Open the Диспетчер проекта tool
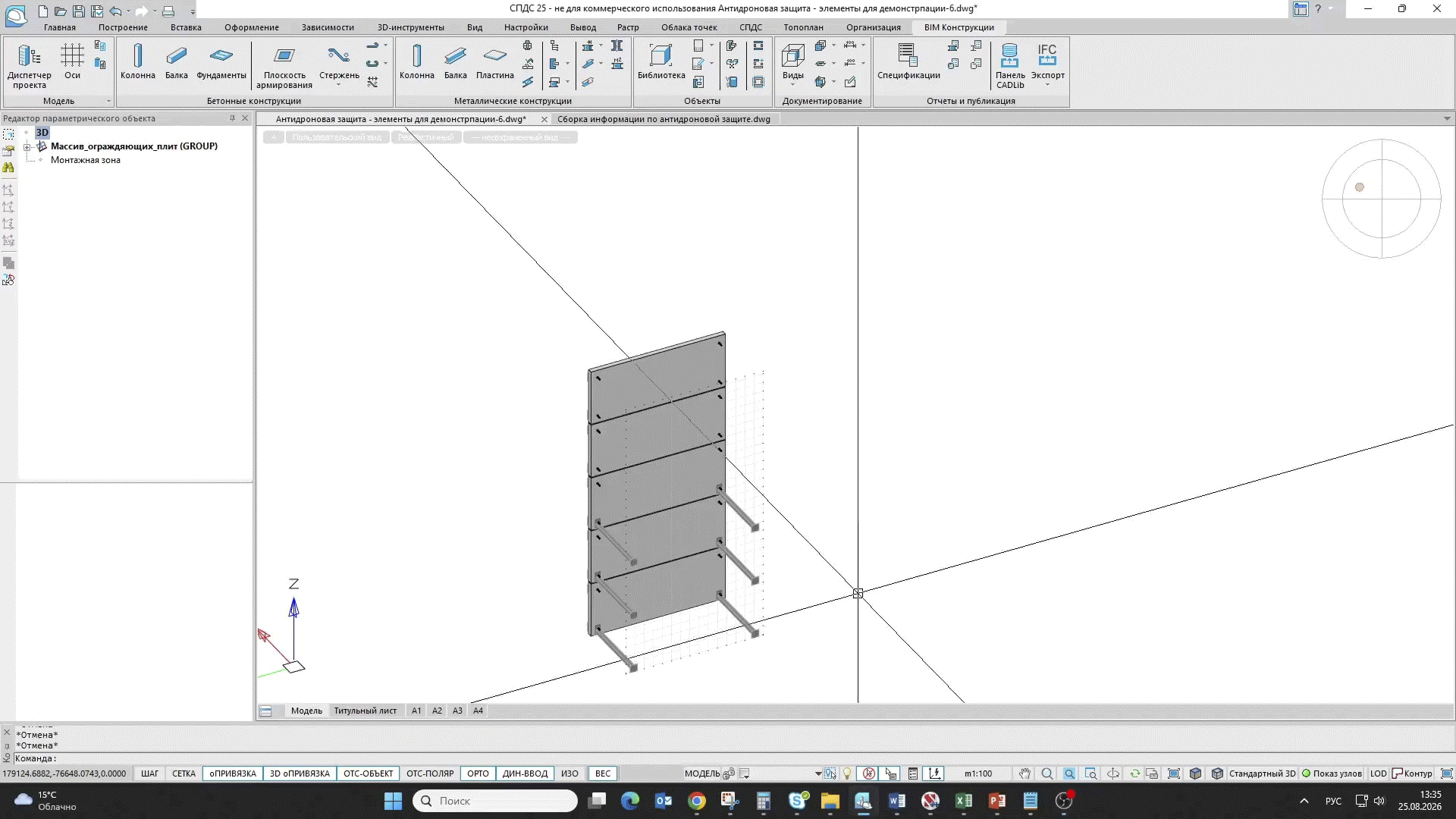Screen dimensions: 1456x819 tap(30, 66)
